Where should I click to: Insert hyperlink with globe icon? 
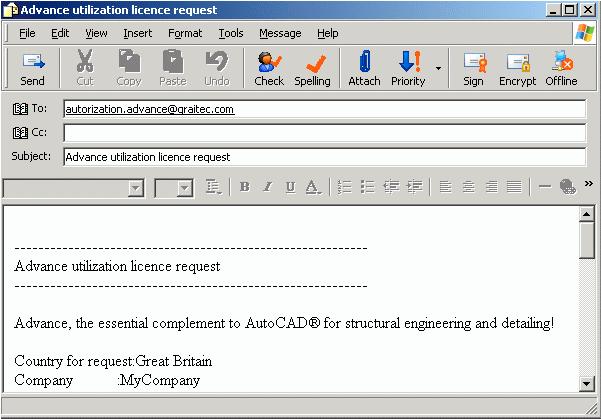(568, 187)
